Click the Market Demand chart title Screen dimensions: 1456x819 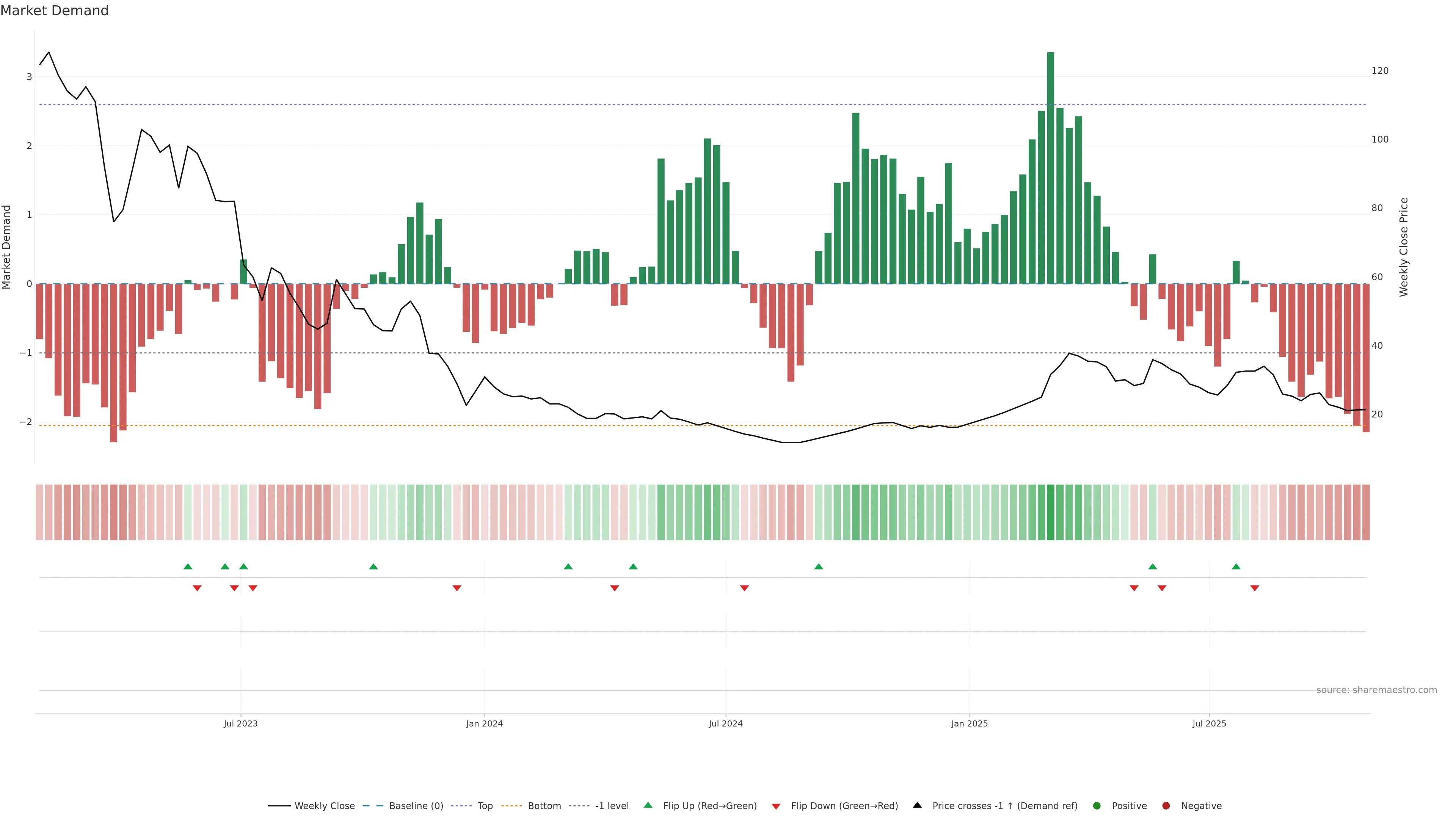point(54,11)
